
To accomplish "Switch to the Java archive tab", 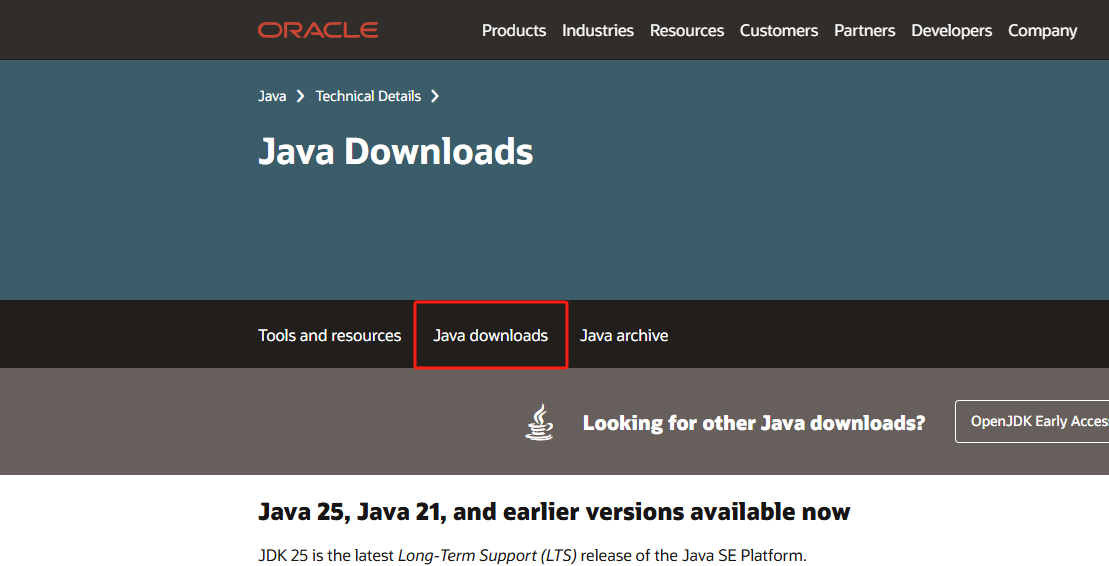I will tap(624, 335).
